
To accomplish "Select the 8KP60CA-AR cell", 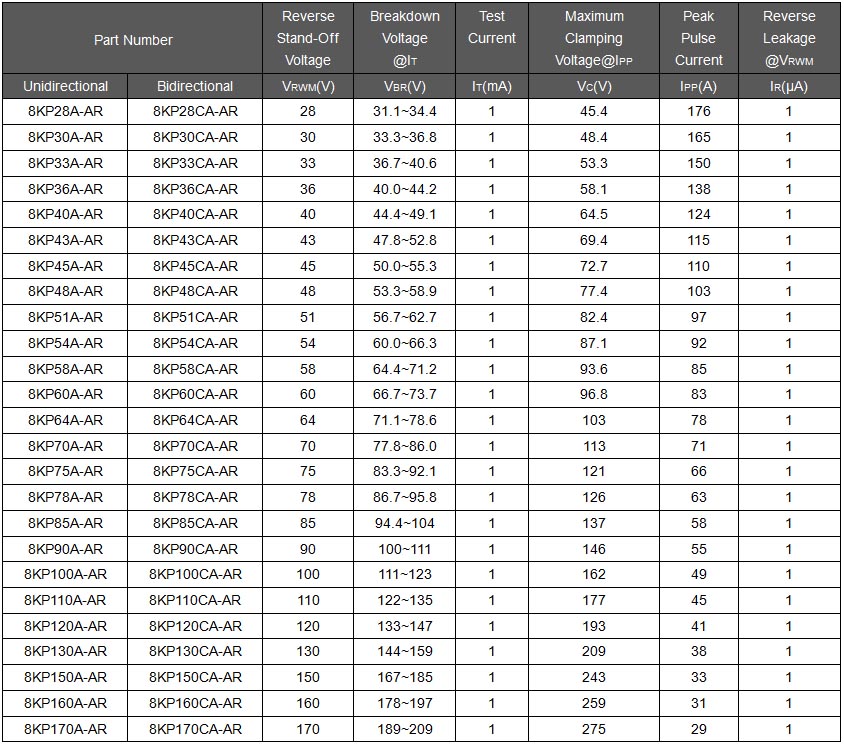I will coord(195,394).
